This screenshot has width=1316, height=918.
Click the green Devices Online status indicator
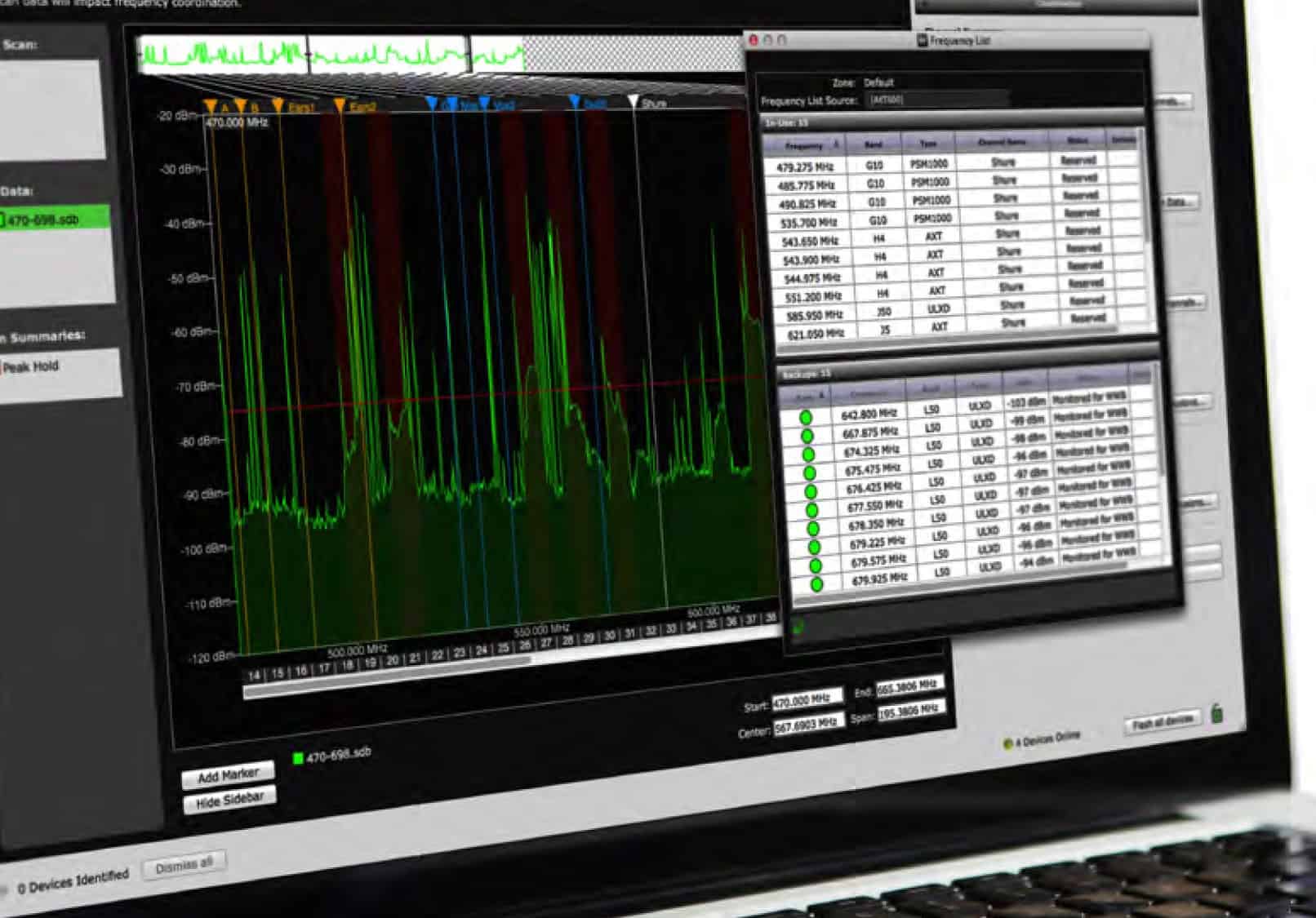1007,743
